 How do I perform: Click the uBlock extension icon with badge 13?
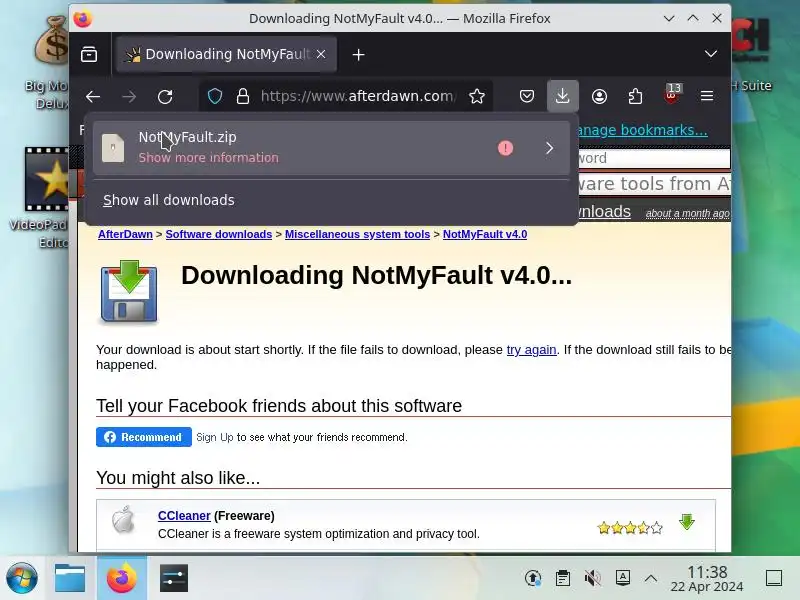(x=672, y=95)
